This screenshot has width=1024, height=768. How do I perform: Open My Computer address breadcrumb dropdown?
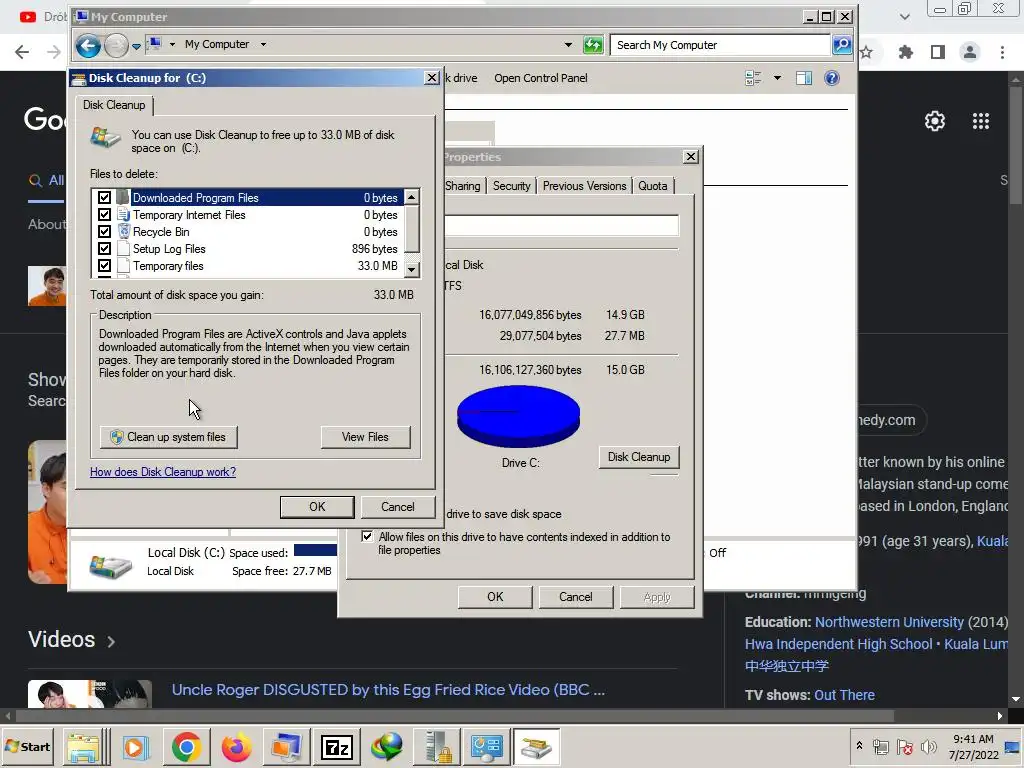coord(263,44)
